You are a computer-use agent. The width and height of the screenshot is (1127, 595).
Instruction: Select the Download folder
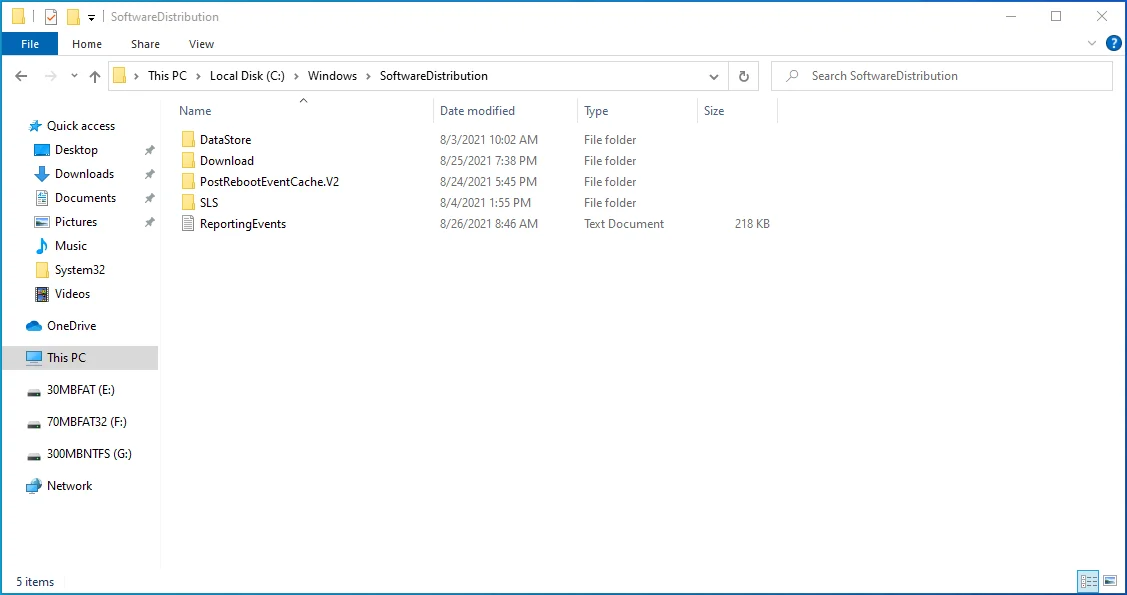point(226,160)
